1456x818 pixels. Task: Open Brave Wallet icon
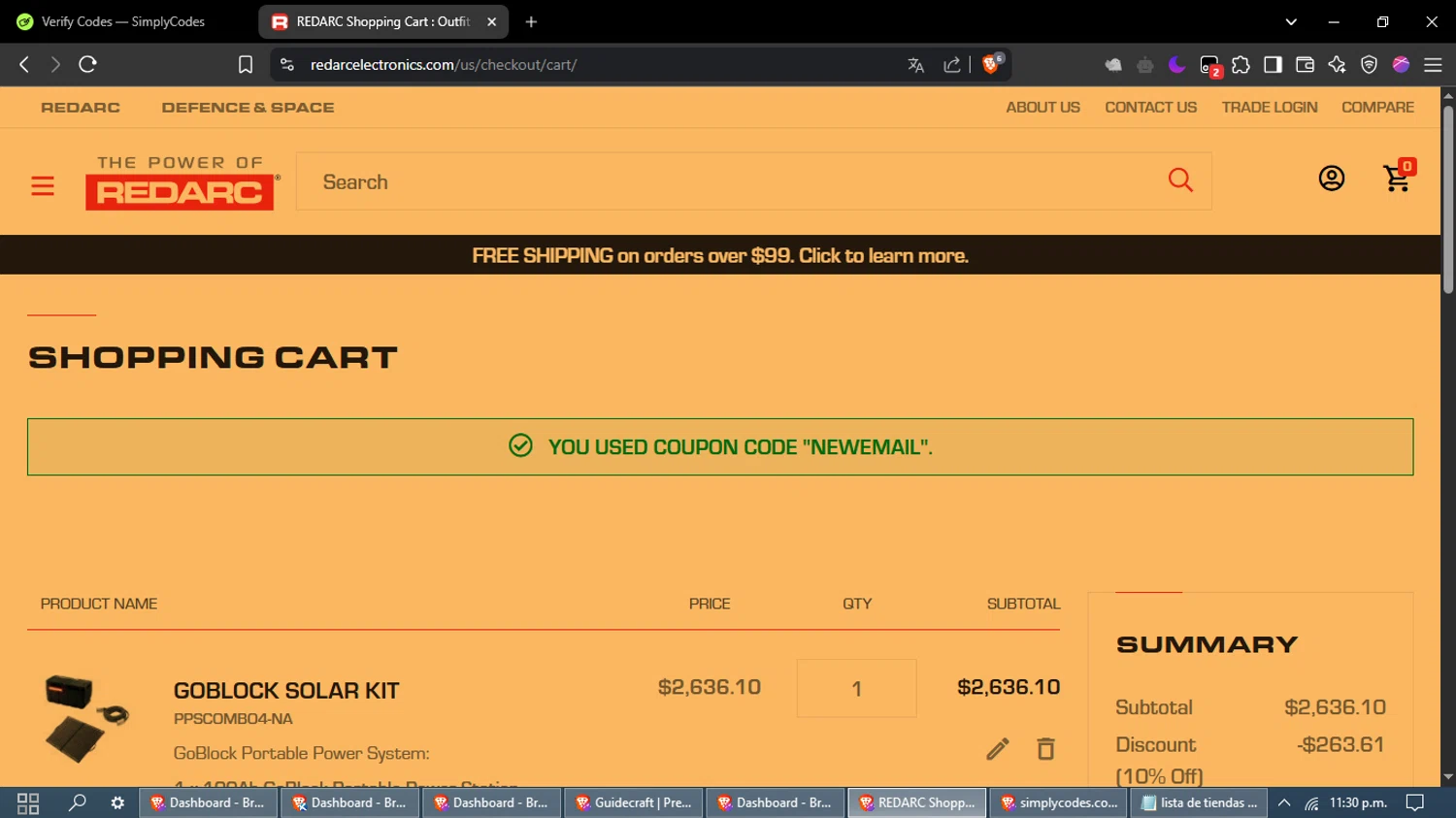pyautogui.click(x=1305, y=64)
